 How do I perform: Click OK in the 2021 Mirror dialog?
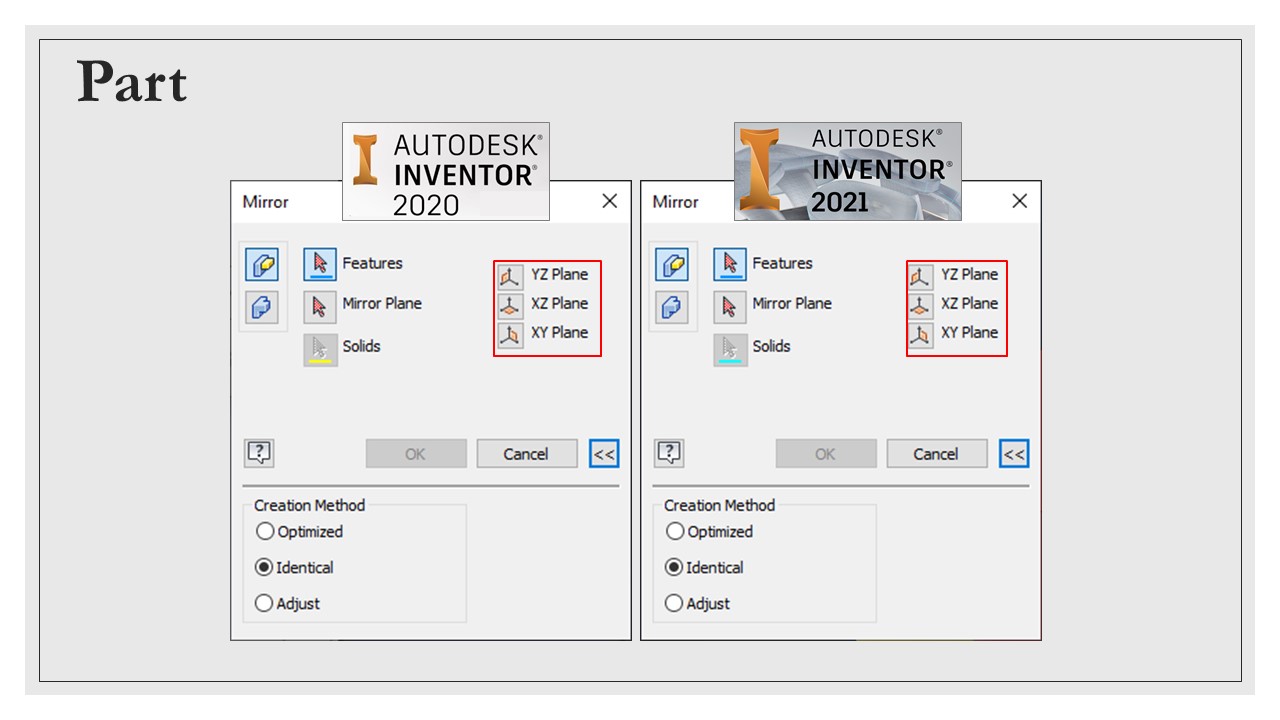click(825, 453)
